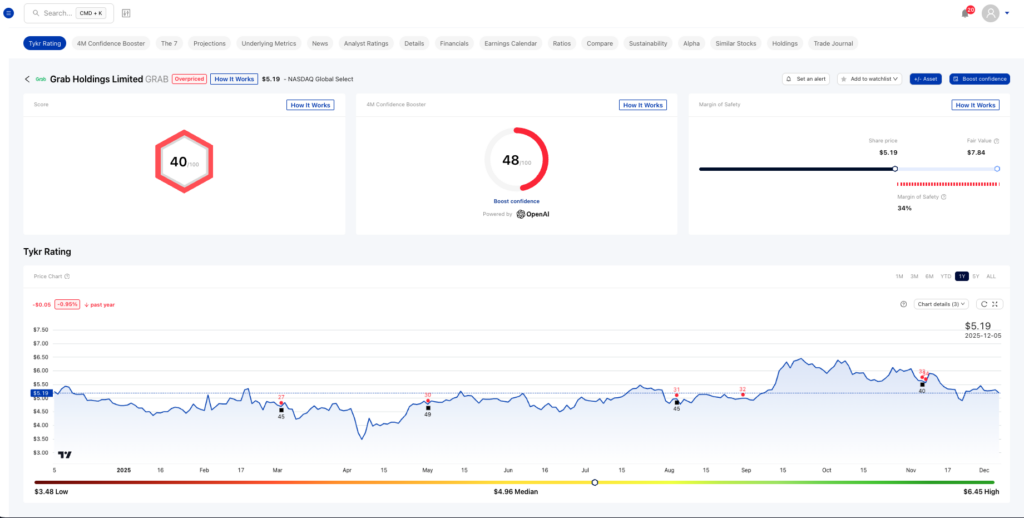1024x518 pixels.
Task: Open the filter settings icon beside search
Action: tap(126, 13)
